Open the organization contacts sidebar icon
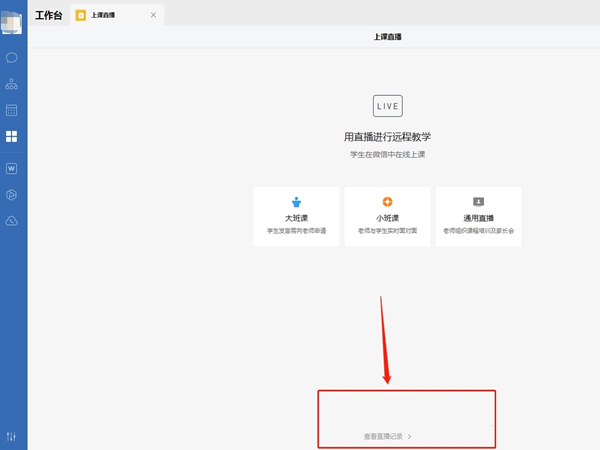Viewport: 600px width, 450px height. pos(12,84)
